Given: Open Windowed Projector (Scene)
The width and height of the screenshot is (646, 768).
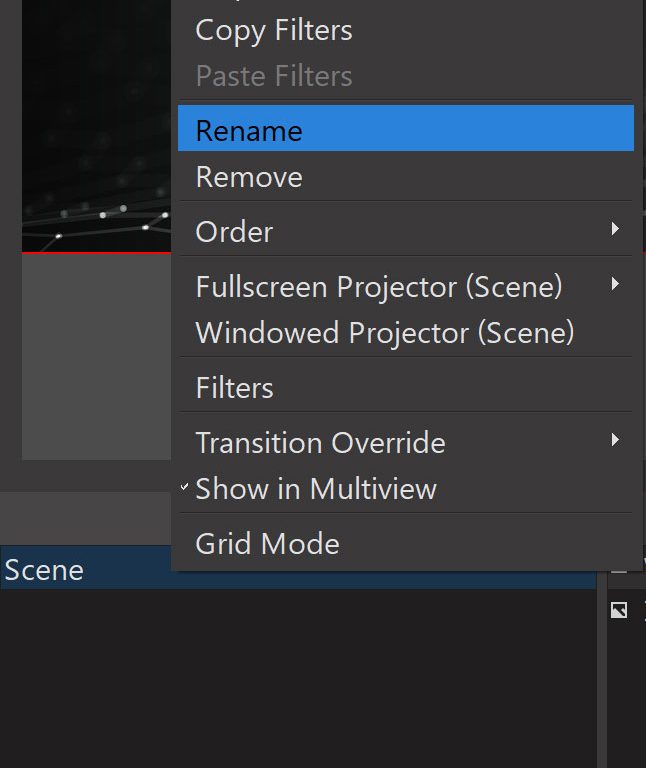Looking at the screenshot, I should (x=385, y=332).
